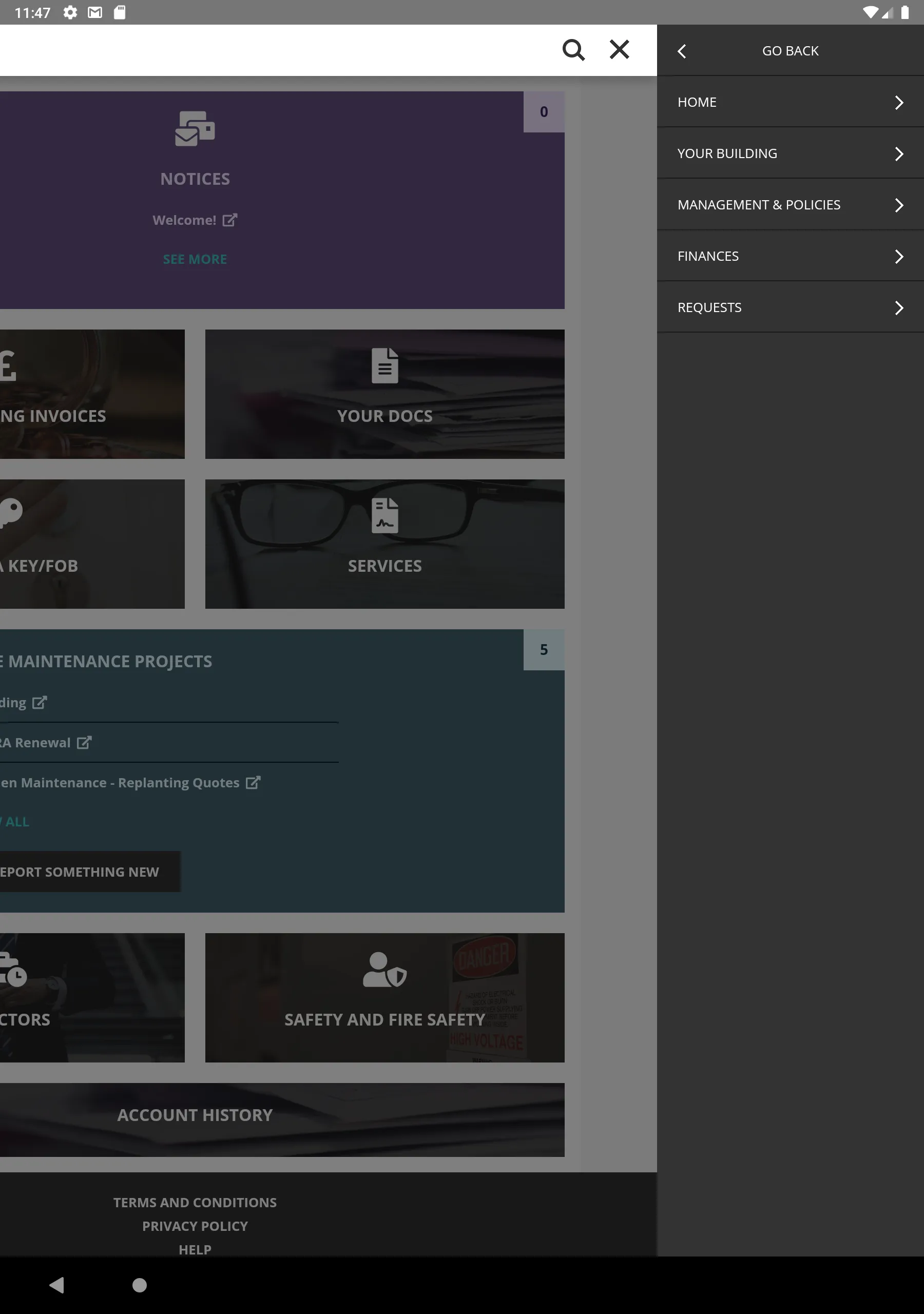Tap the contractors clock icon
The height and width of the screenshot is (1314, 924).
pyautogui.click(x=13, y=970)
